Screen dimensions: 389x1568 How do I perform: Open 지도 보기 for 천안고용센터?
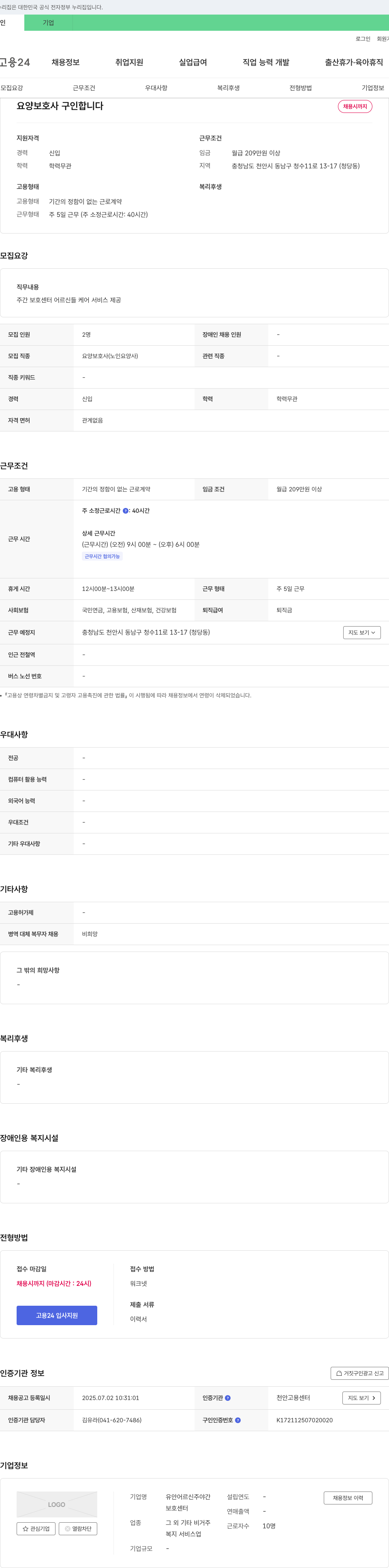click(x=361, y=1398)
